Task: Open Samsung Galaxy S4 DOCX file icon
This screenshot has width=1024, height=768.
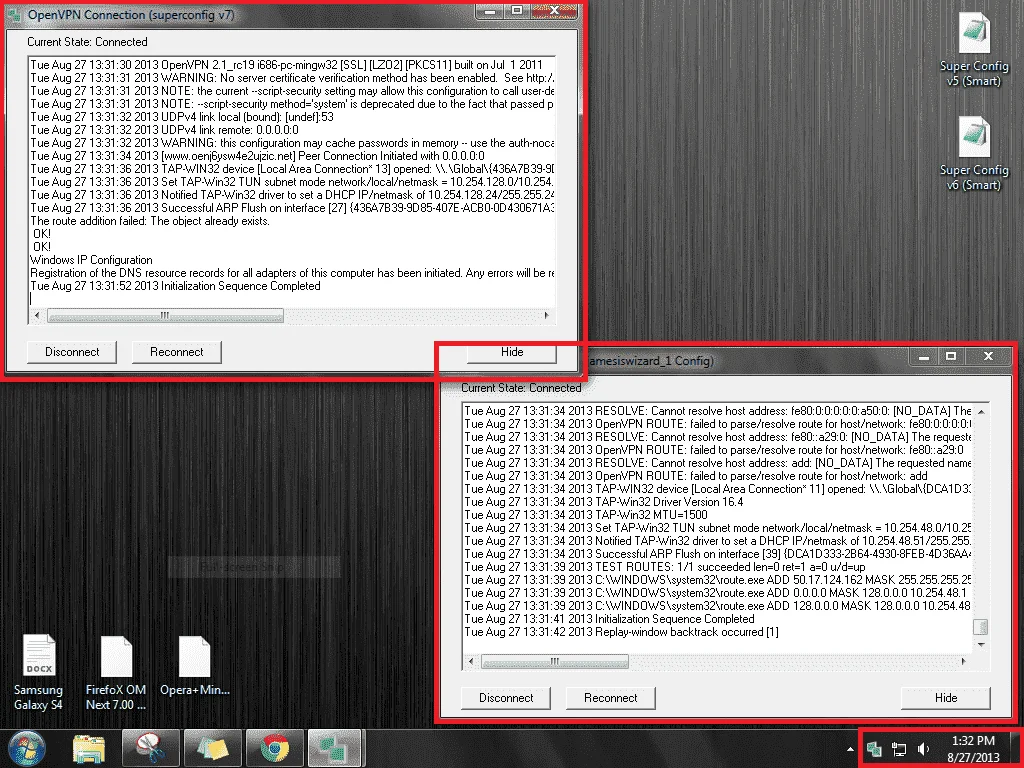Action: (39, 673)
